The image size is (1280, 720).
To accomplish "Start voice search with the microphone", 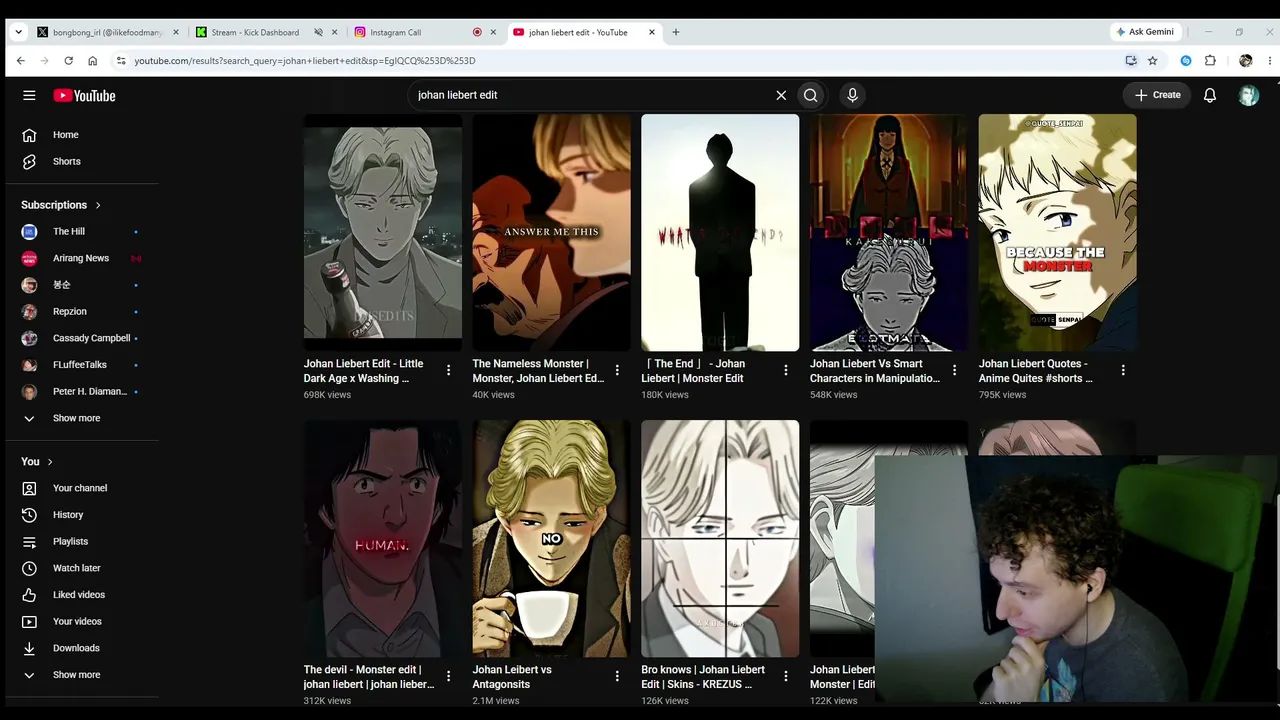I will 852,95.
